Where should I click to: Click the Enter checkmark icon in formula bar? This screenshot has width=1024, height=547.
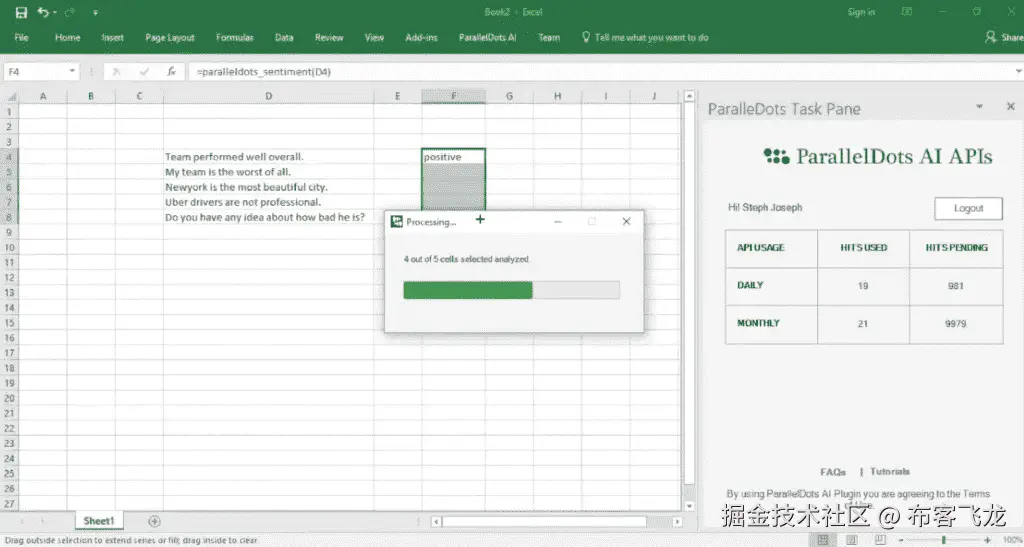(x=144, y=72)
